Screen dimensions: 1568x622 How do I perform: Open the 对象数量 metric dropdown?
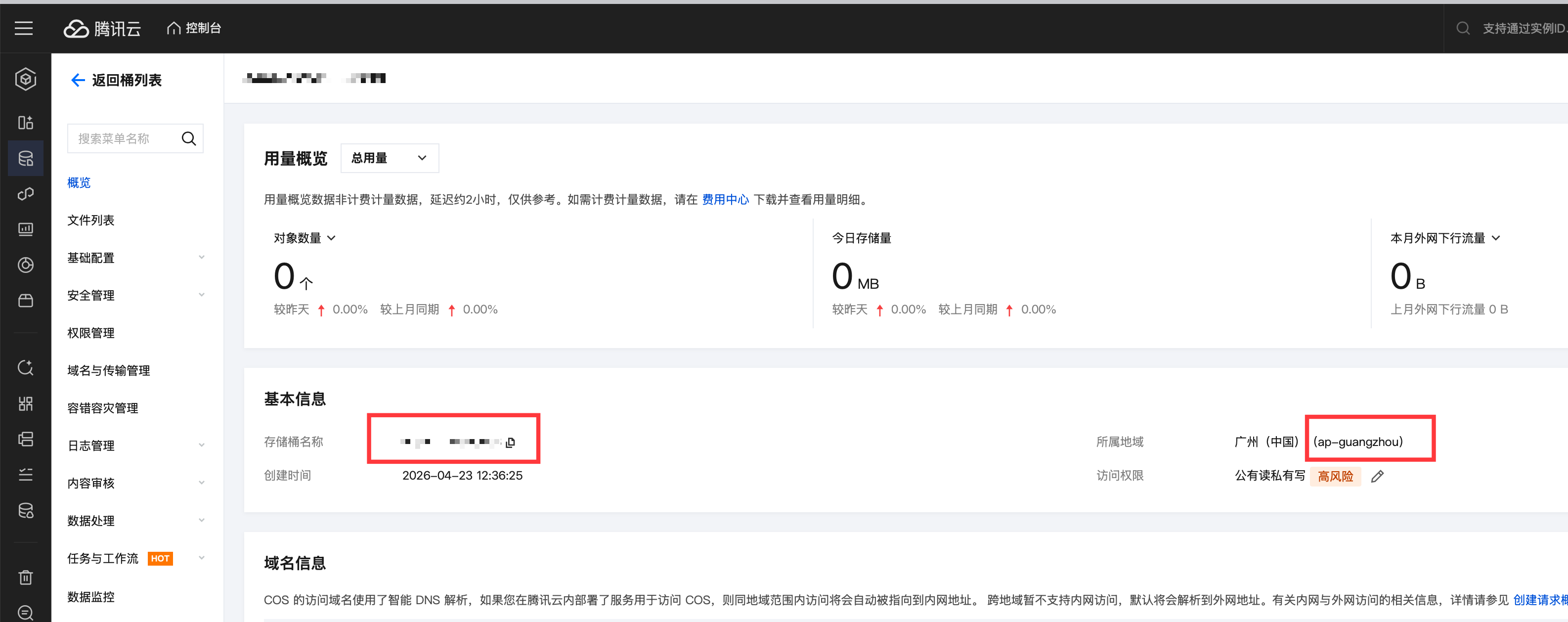click(305, 238)
